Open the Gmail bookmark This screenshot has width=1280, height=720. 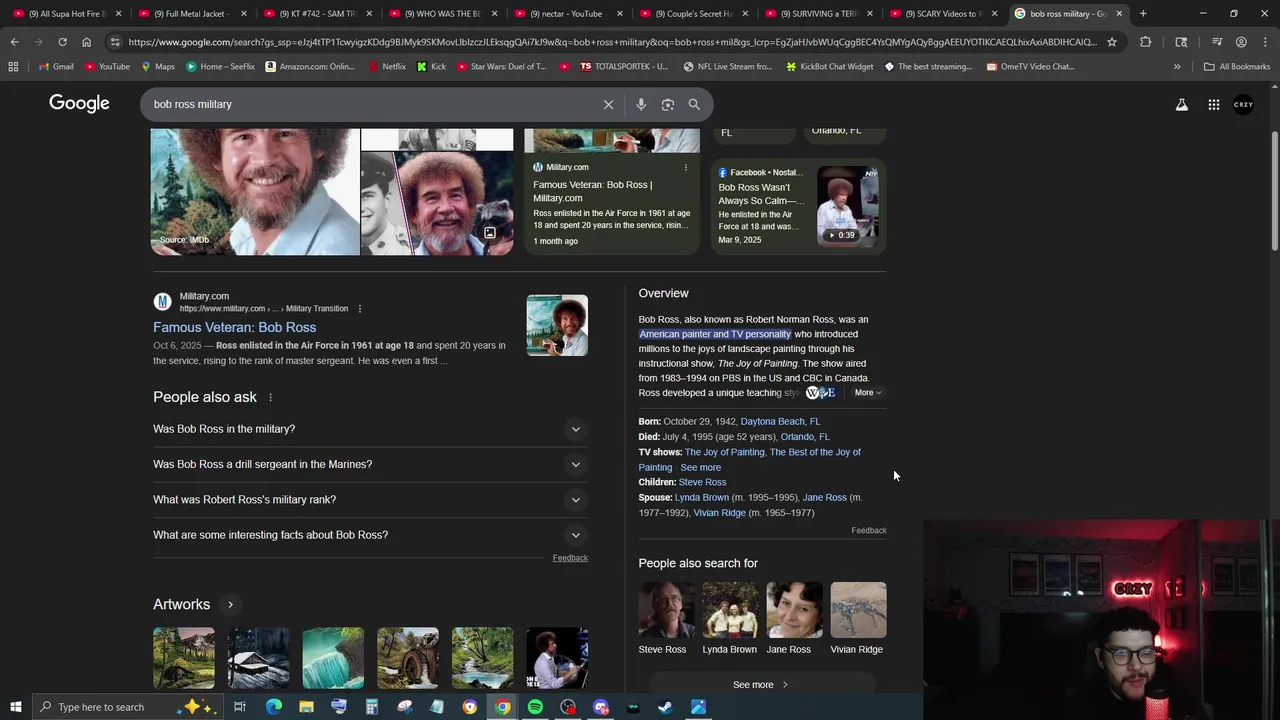[x=55, y=66]
